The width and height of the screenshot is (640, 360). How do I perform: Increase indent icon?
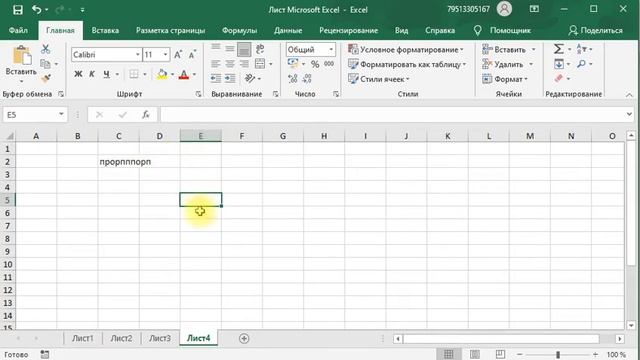230,78
